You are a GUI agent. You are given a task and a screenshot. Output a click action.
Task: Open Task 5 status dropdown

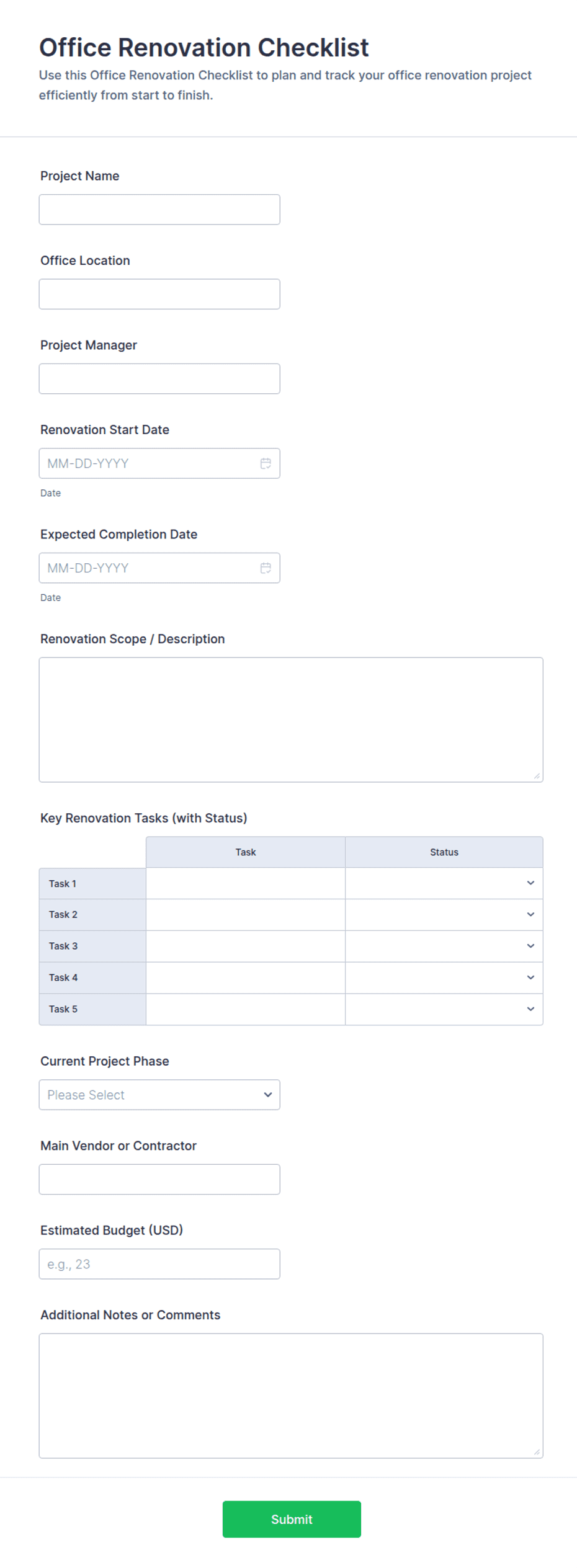(444, 1009)
